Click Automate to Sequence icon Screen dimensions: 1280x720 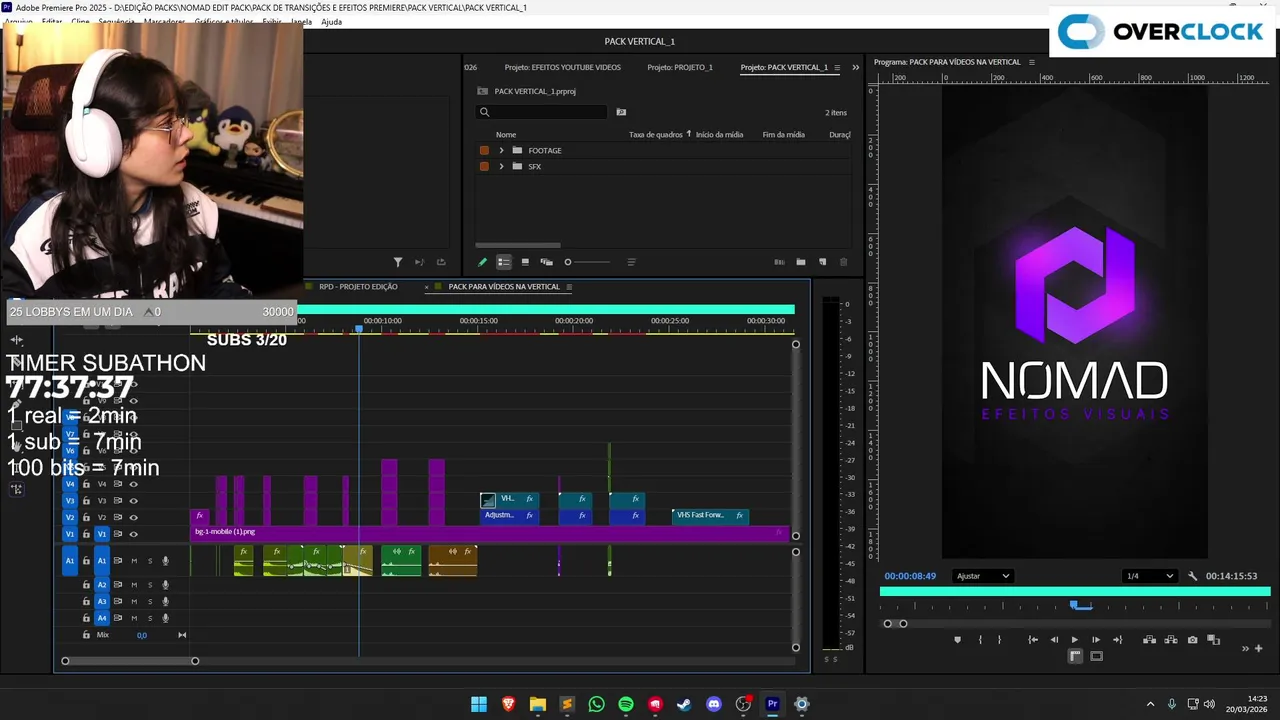tap(779, 262)
